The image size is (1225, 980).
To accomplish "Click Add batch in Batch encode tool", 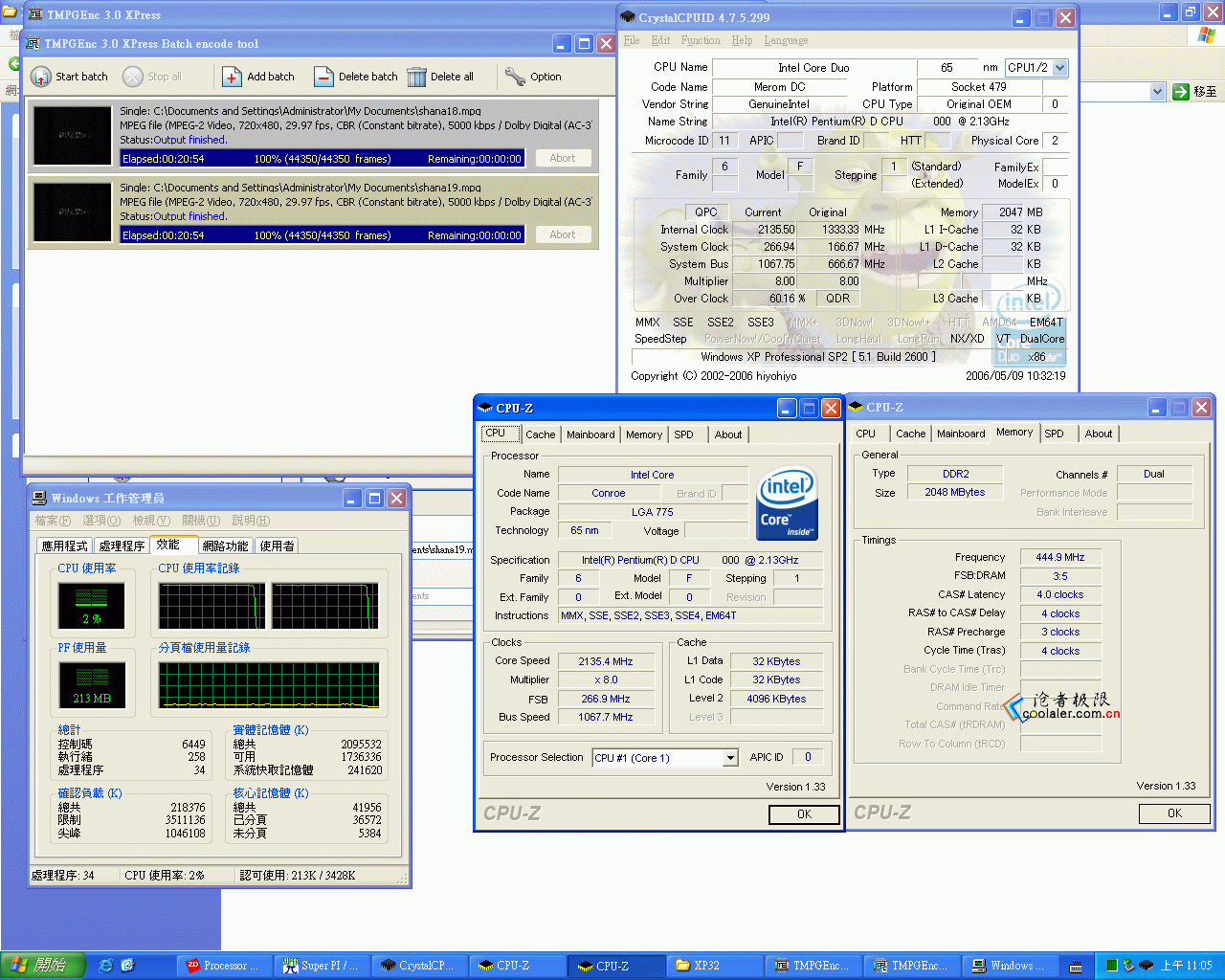I will click(x=258, y=77).
